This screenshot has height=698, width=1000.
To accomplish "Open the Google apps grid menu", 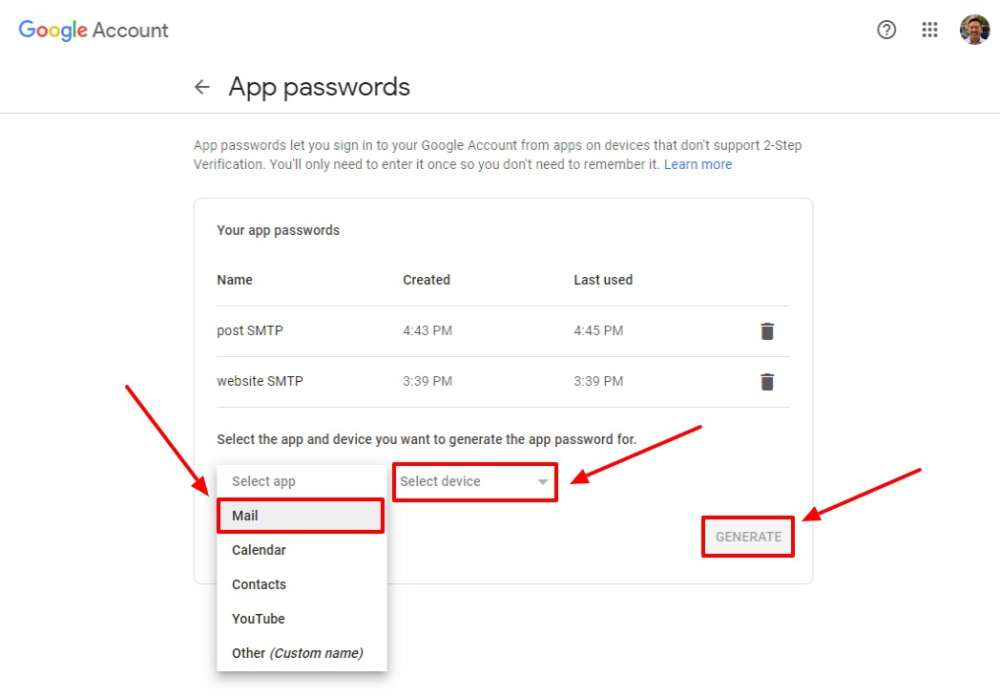I will (930, 29).
